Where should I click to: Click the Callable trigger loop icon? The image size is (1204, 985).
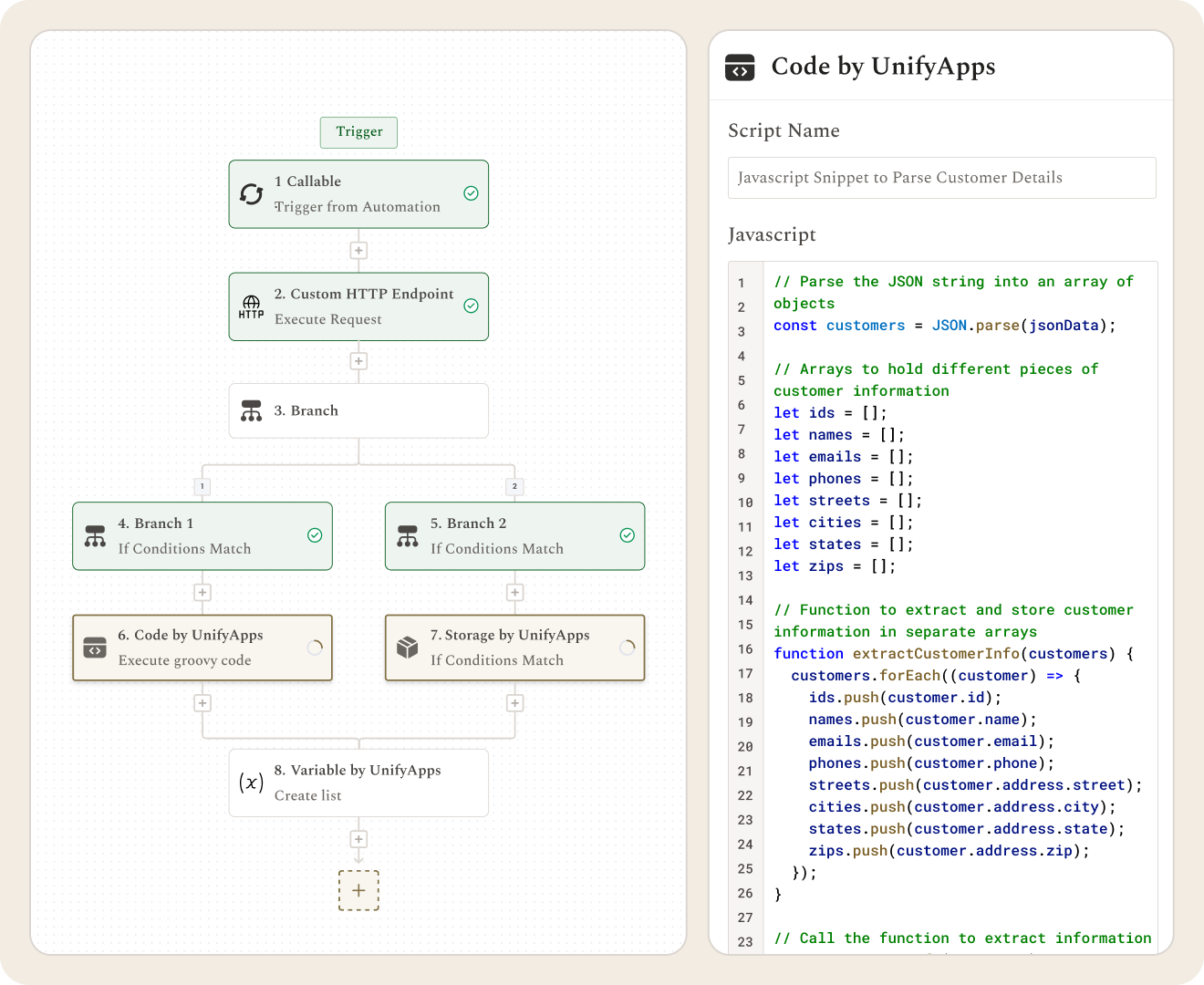click(252, 194)
